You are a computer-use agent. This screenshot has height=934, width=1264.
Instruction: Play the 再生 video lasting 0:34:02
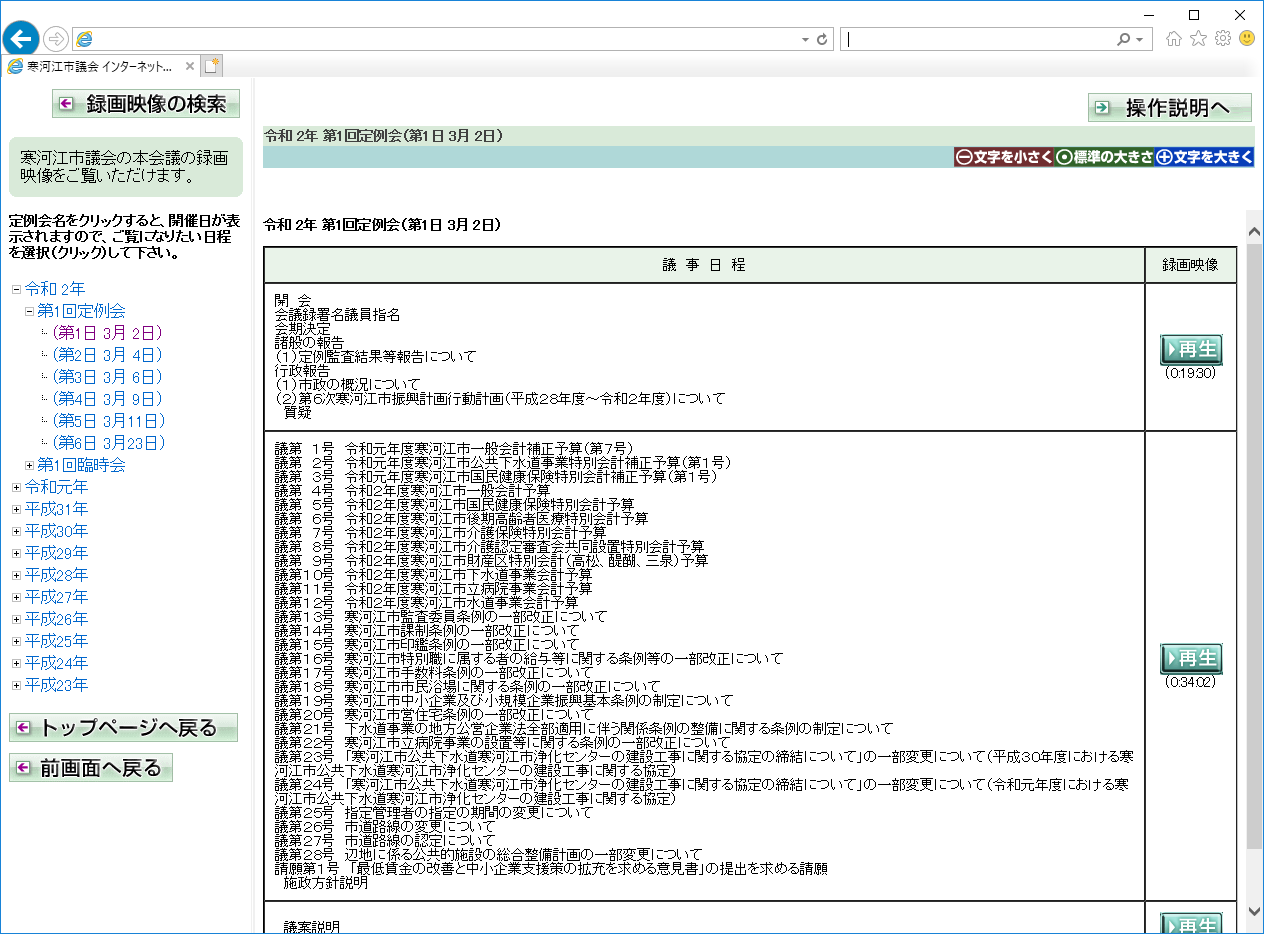[1191, 659]
